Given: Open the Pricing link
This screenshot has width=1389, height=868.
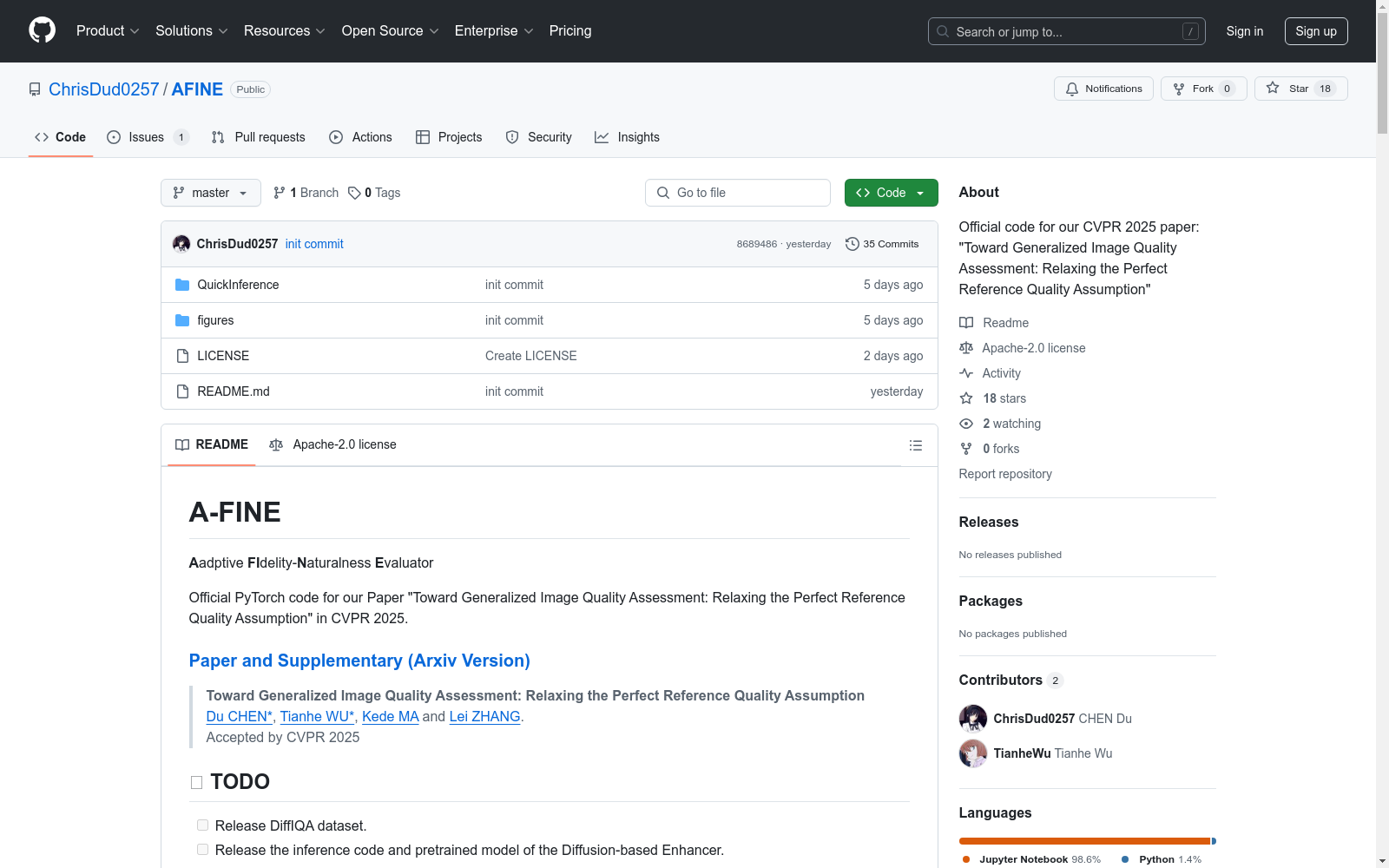Looking at the screenshot, I should coord(570,31).
